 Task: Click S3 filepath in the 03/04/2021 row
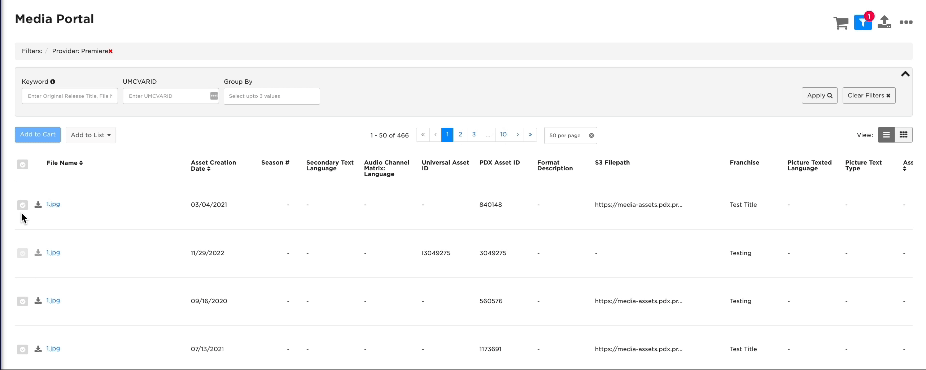tap(638, 205)
